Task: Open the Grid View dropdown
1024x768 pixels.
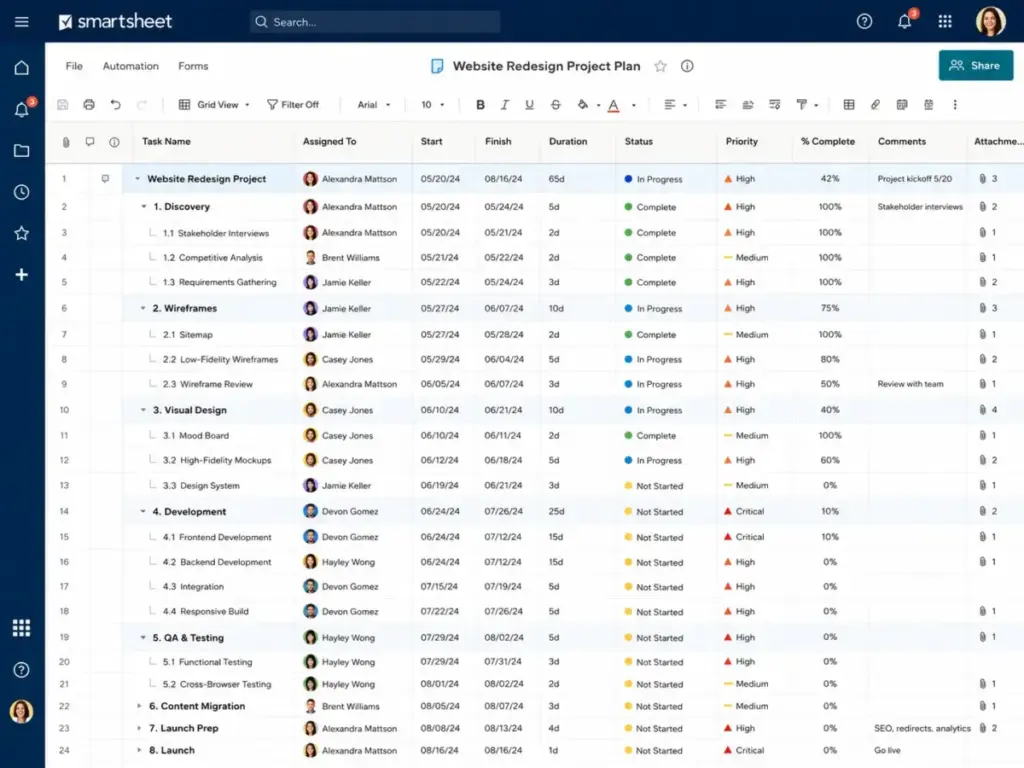Action: coord(214,104)
